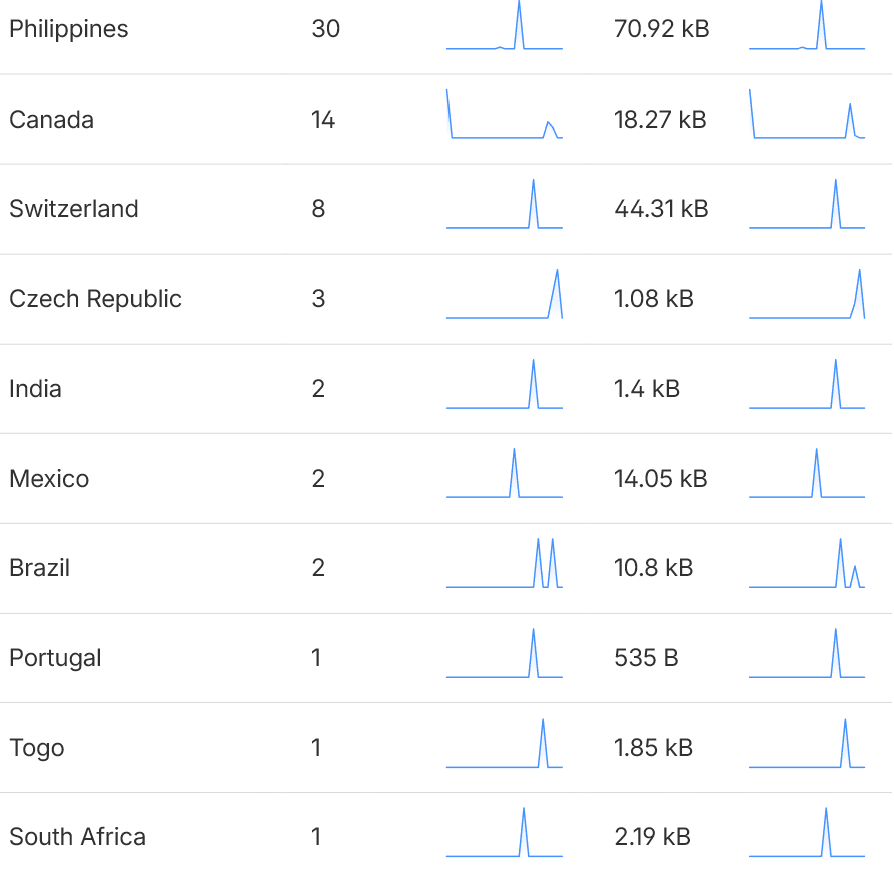Select the Portugal country name
Viewport: 894px width, 872px height.
(x=55, y=658)
